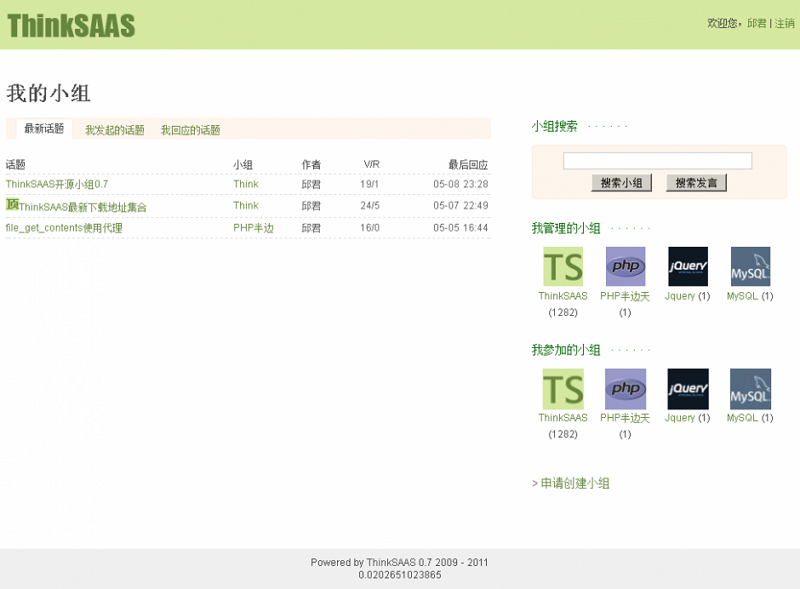Open topic file_get_contents使用代理

pos(64,228)
